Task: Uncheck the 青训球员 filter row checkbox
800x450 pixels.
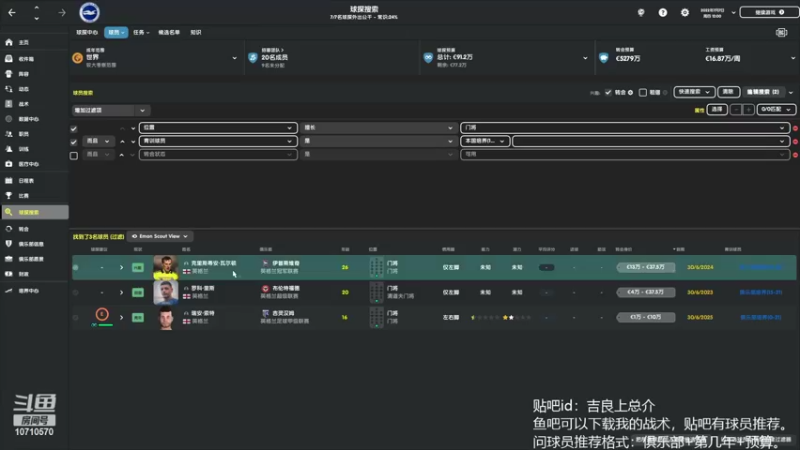Action: (74, 142)
